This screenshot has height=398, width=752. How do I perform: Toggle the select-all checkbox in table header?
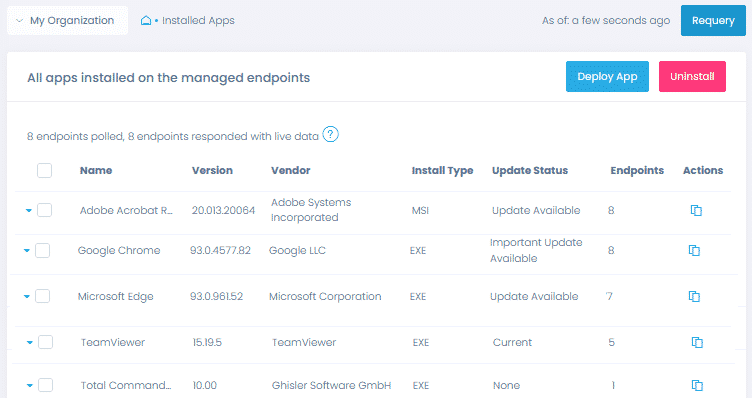point(45,170)
